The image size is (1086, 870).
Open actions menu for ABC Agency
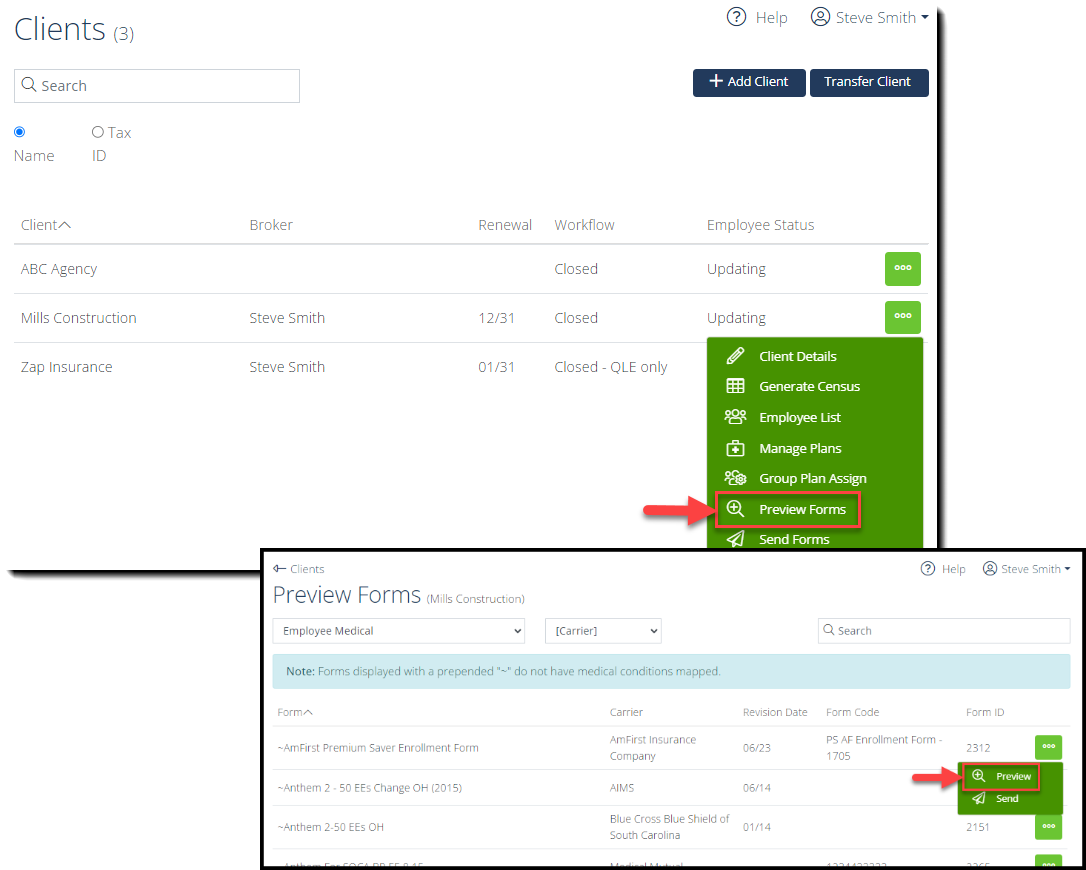pyautogui.click(x=903, y=269)
